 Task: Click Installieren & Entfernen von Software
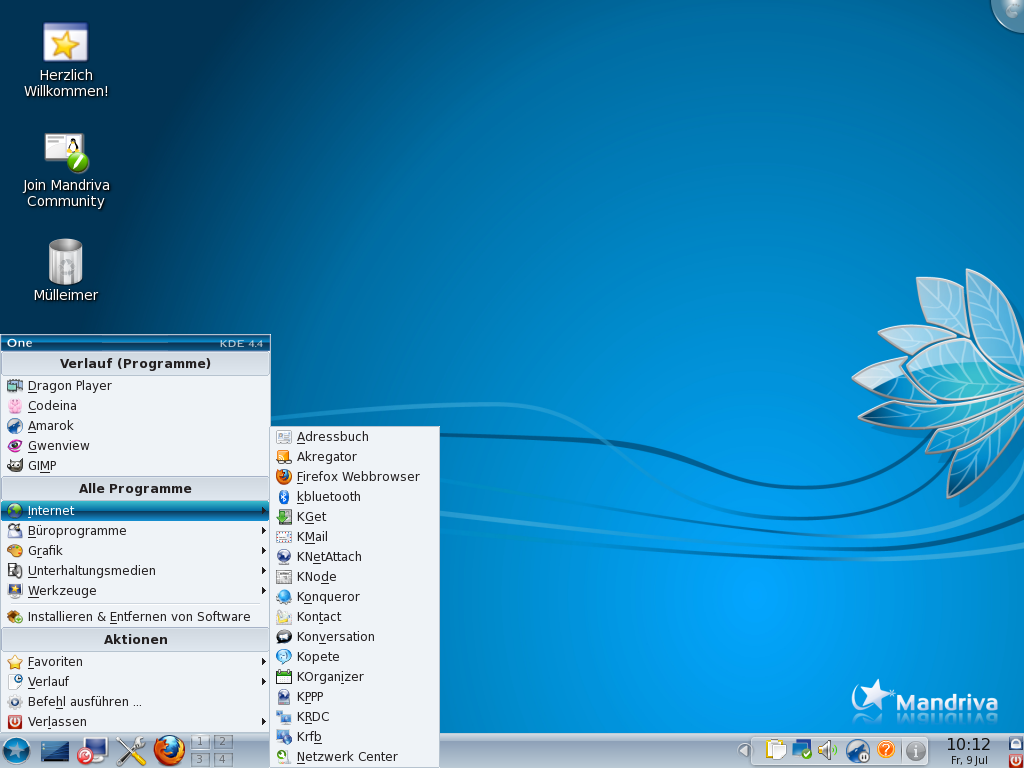138,617
